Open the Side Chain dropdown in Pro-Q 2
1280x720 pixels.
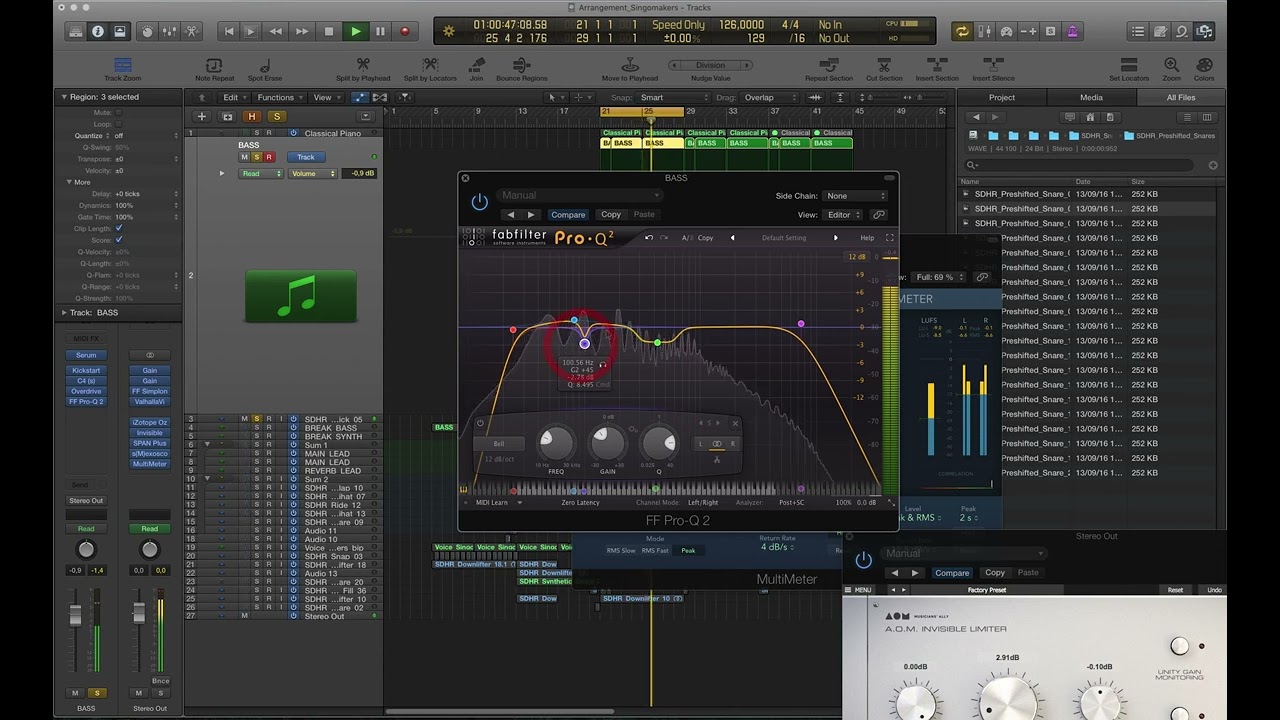coord(855,196)
